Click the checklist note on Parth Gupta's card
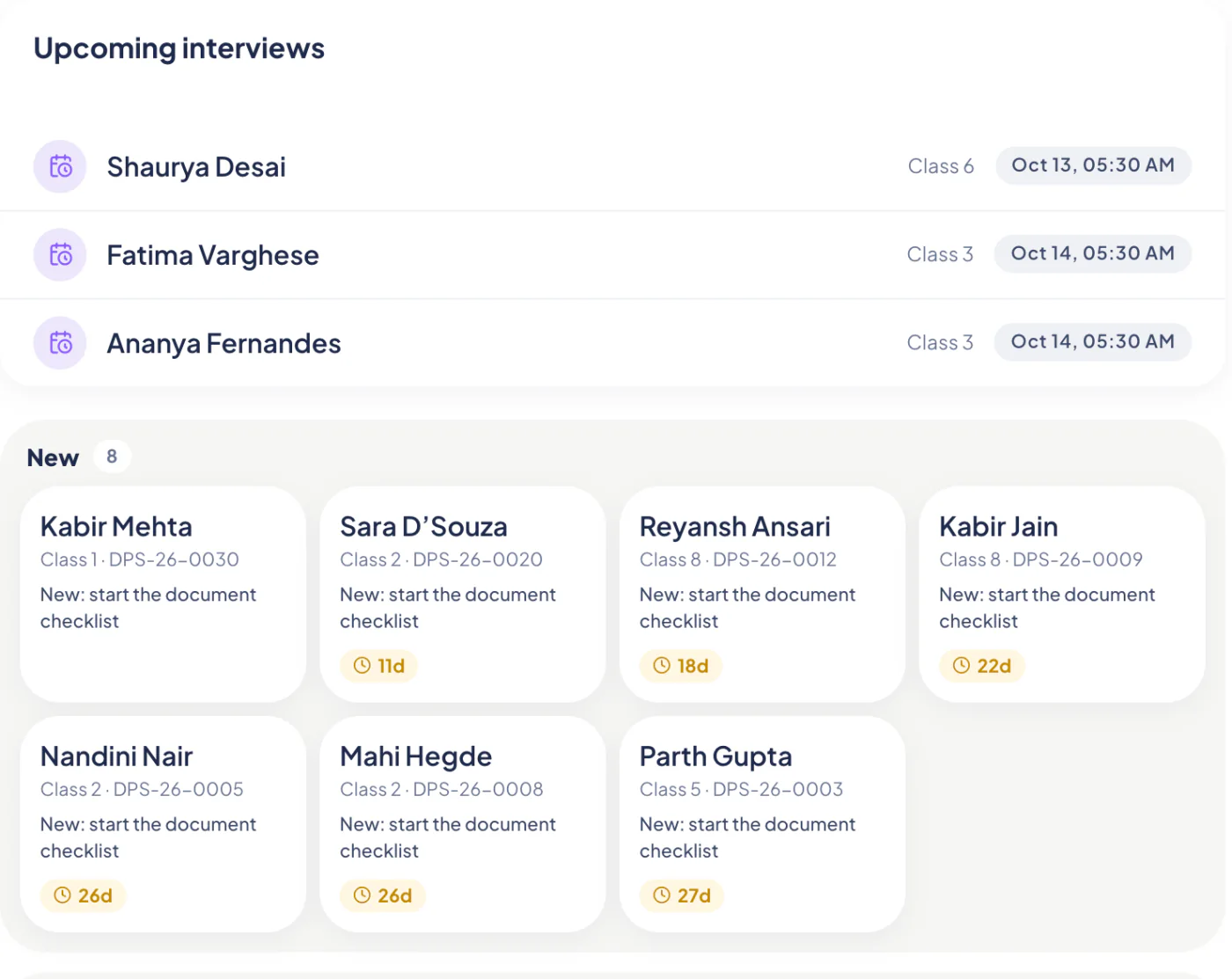This screenshot has width=1232, height=979. [x=747, y=837]
